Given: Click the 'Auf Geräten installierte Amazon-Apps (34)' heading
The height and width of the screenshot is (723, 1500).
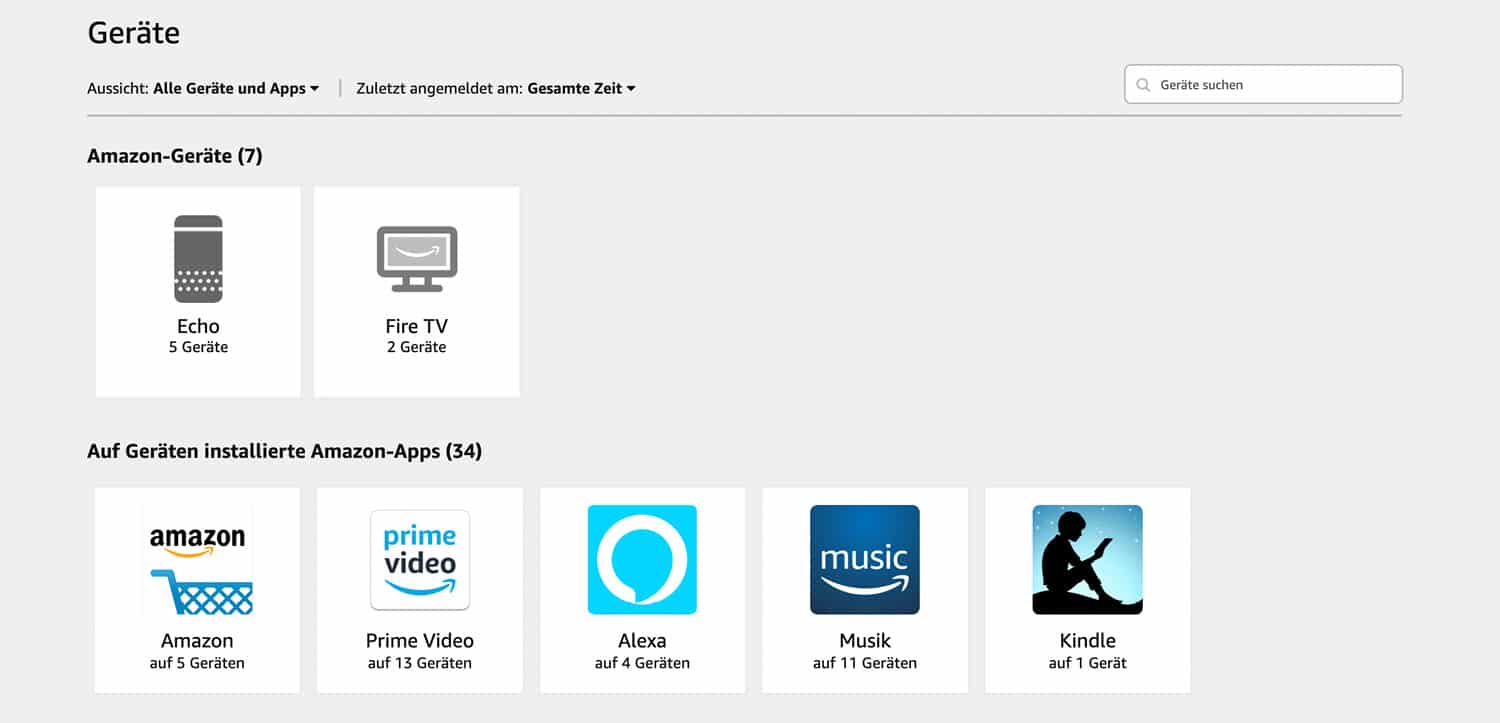Looking at the screenshot, I should point(285,452).
